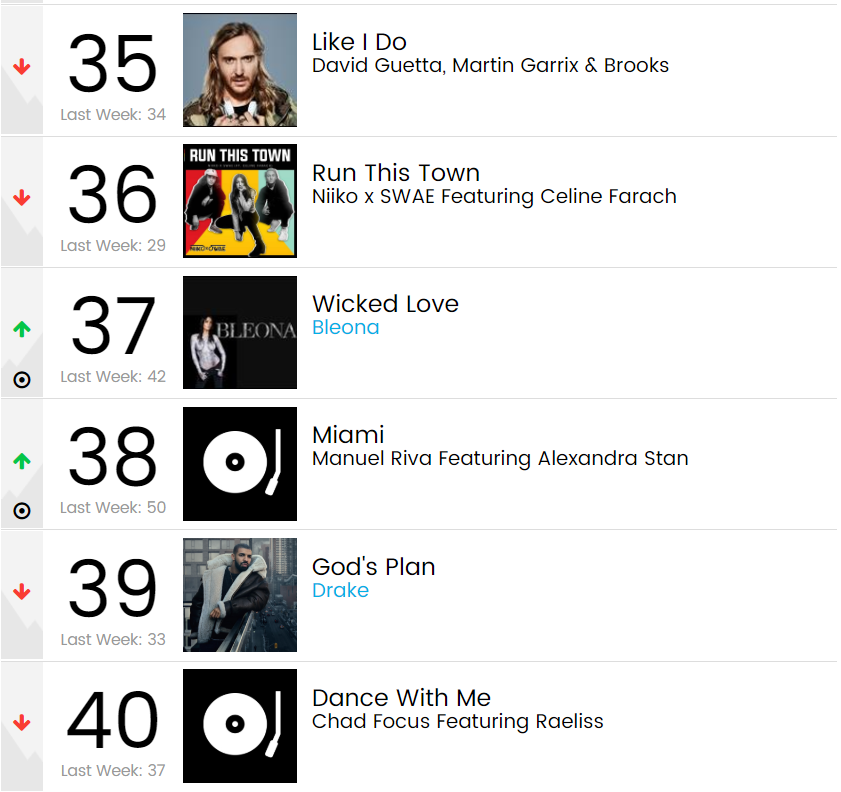Click the "Last Week: 34" text
The image size is (841, 792).
pos(113,114)
